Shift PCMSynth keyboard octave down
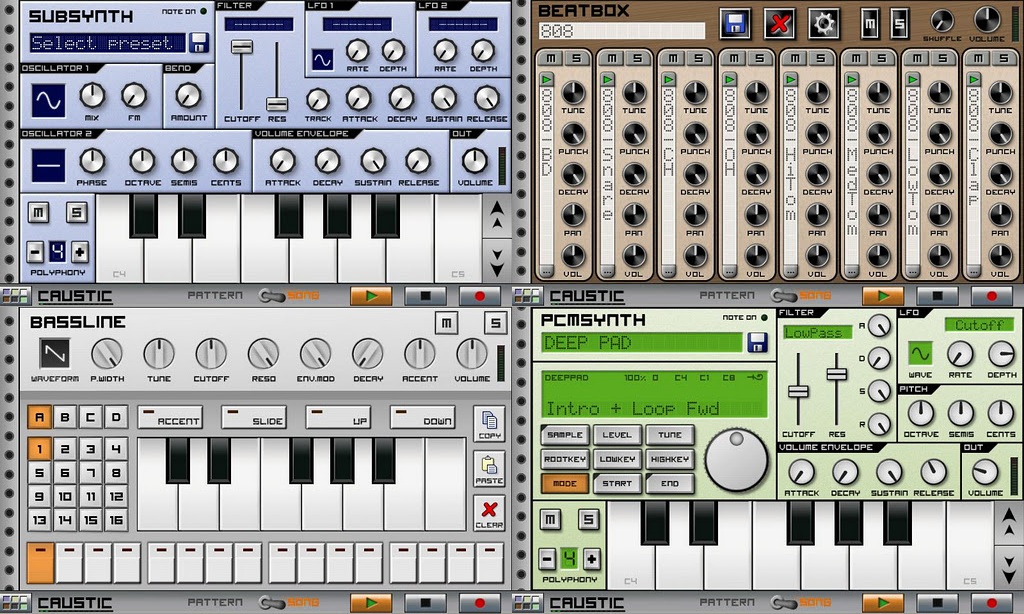 (1009, 568)
